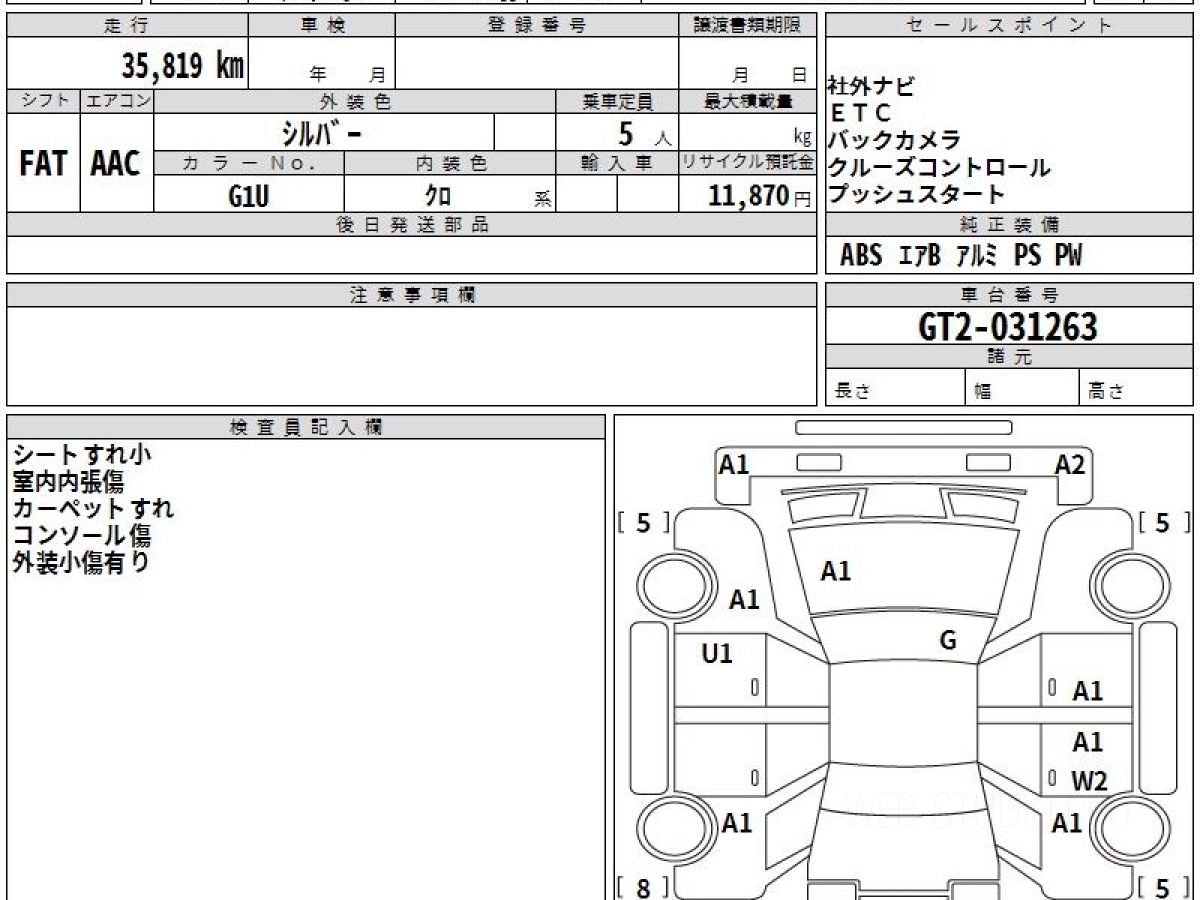Select the 室内内張傷 inspector note
The height and width of the screenshot is (900, 1200).
[x=68, y=481]
